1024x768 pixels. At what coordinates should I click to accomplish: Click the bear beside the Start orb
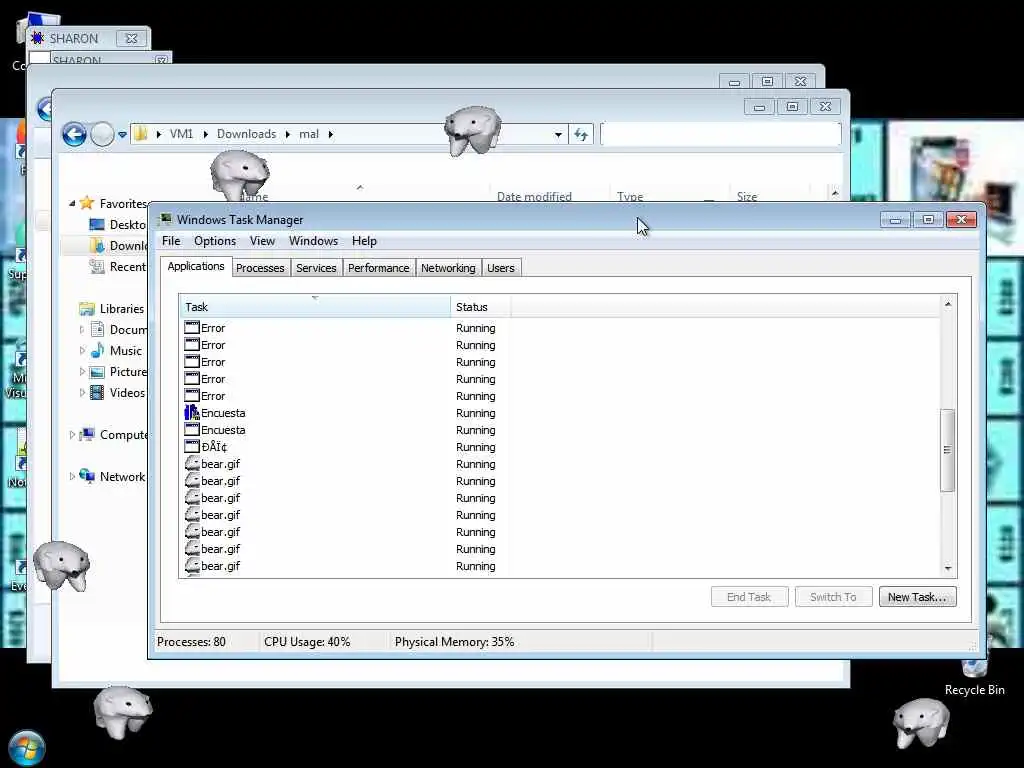[x=123, y=712]
